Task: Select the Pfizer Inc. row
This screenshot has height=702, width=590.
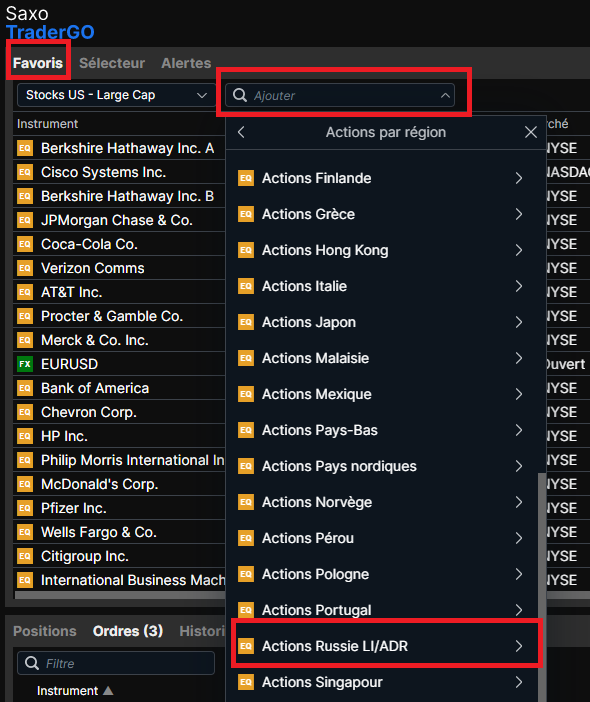Action: tap(120, 508)
